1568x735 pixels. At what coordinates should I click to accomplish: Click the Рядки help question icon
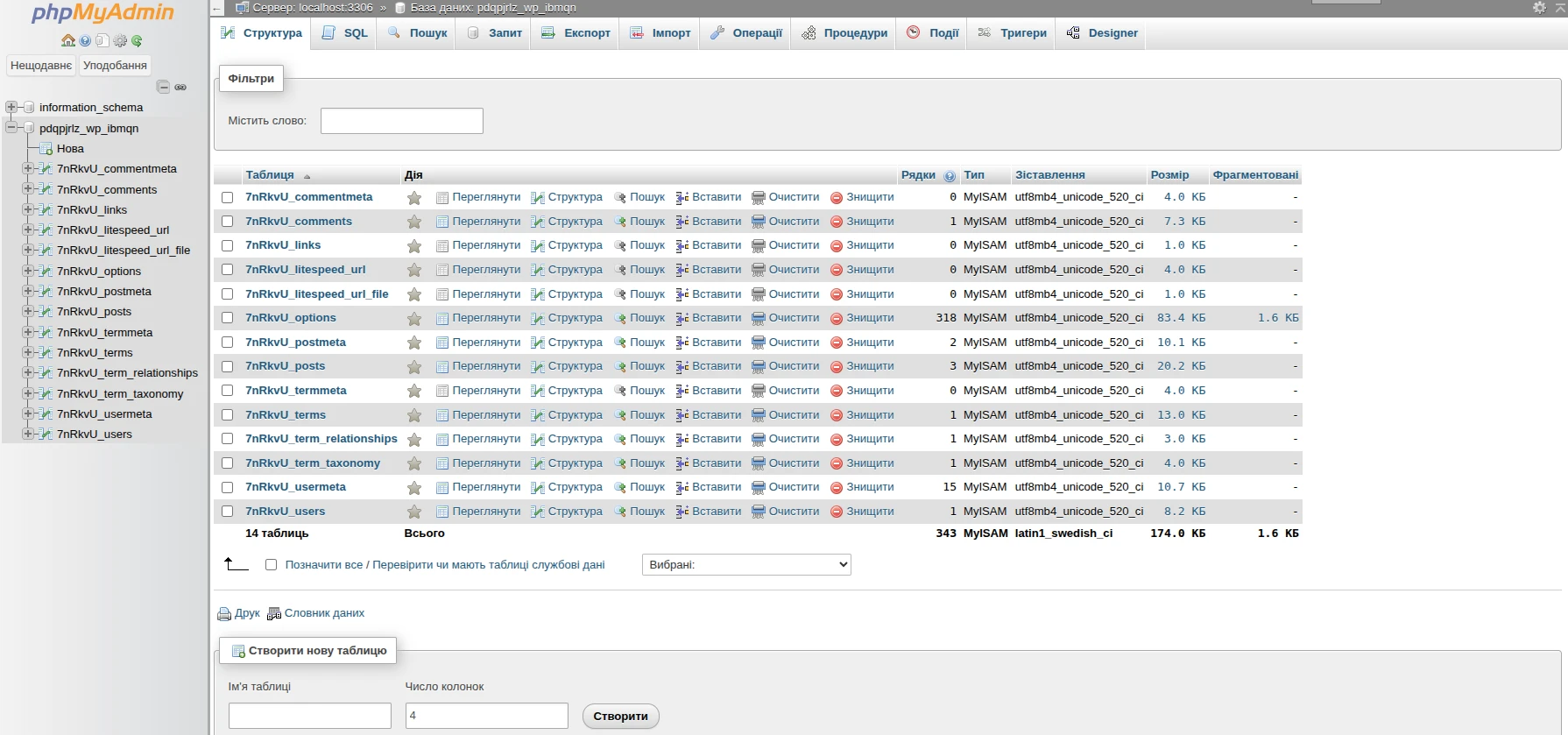coord(950,176)
